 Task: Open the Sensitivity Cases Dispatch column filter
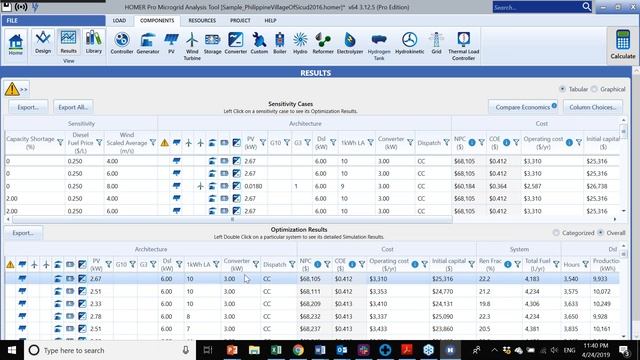tap(446, 142)
